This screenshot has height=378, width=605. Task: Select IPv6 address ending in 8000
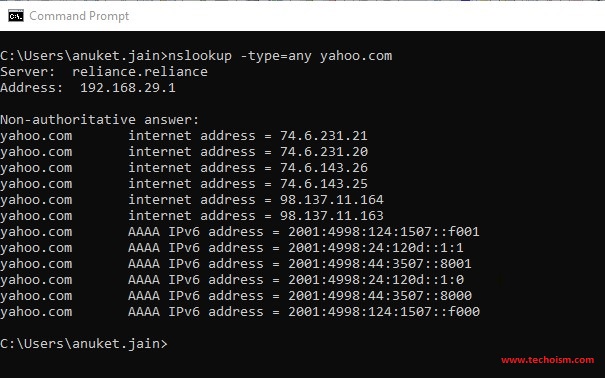point(380,296)
